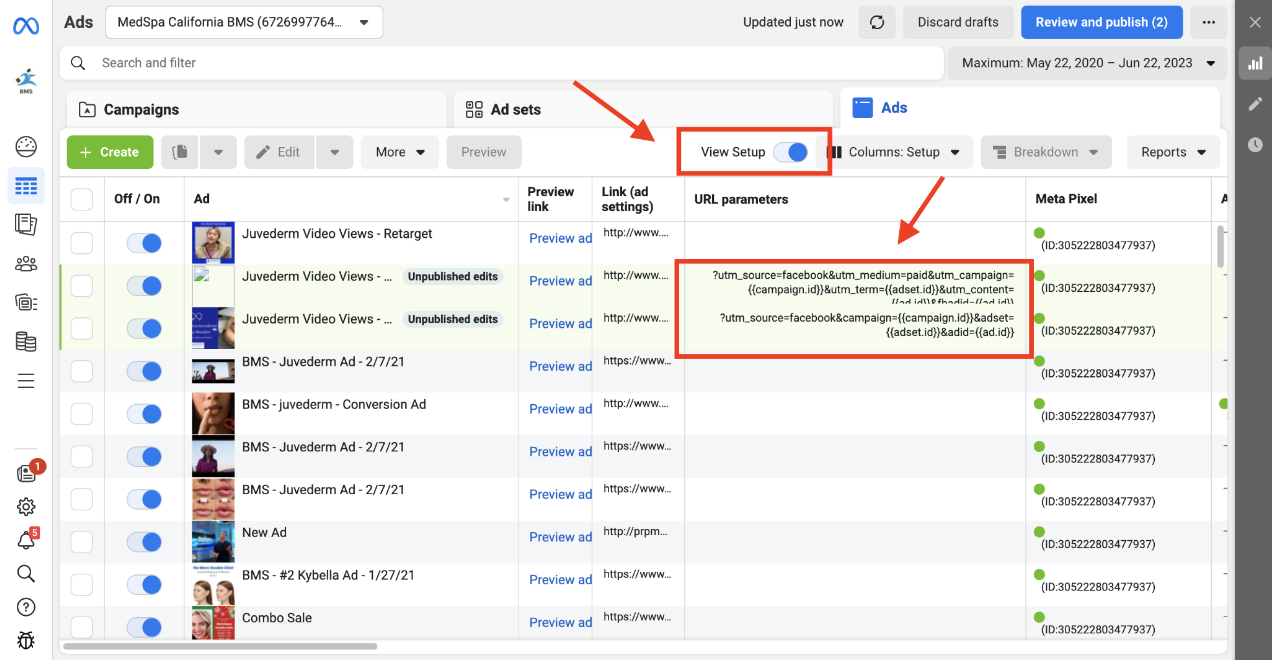
Task: Open the news icon with badge 1
Action: tap(27, 473)
